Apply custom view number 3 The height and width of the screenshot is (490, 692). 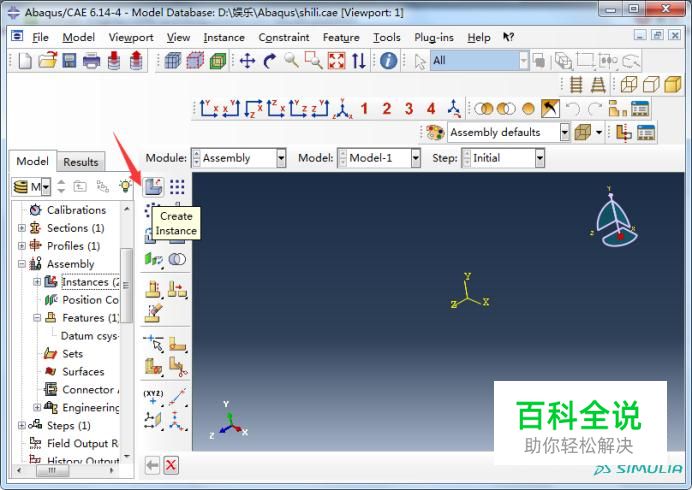pos(409,109)
